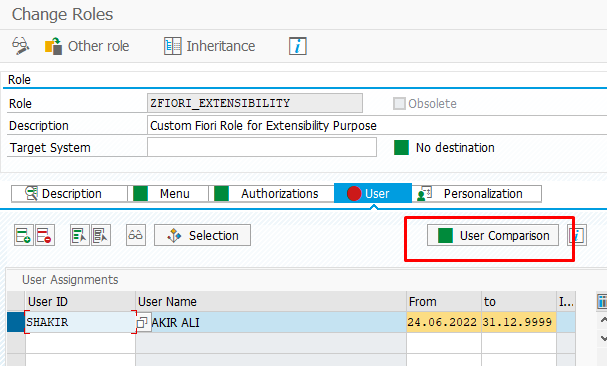Open table column settings icon

click(602, 301)
